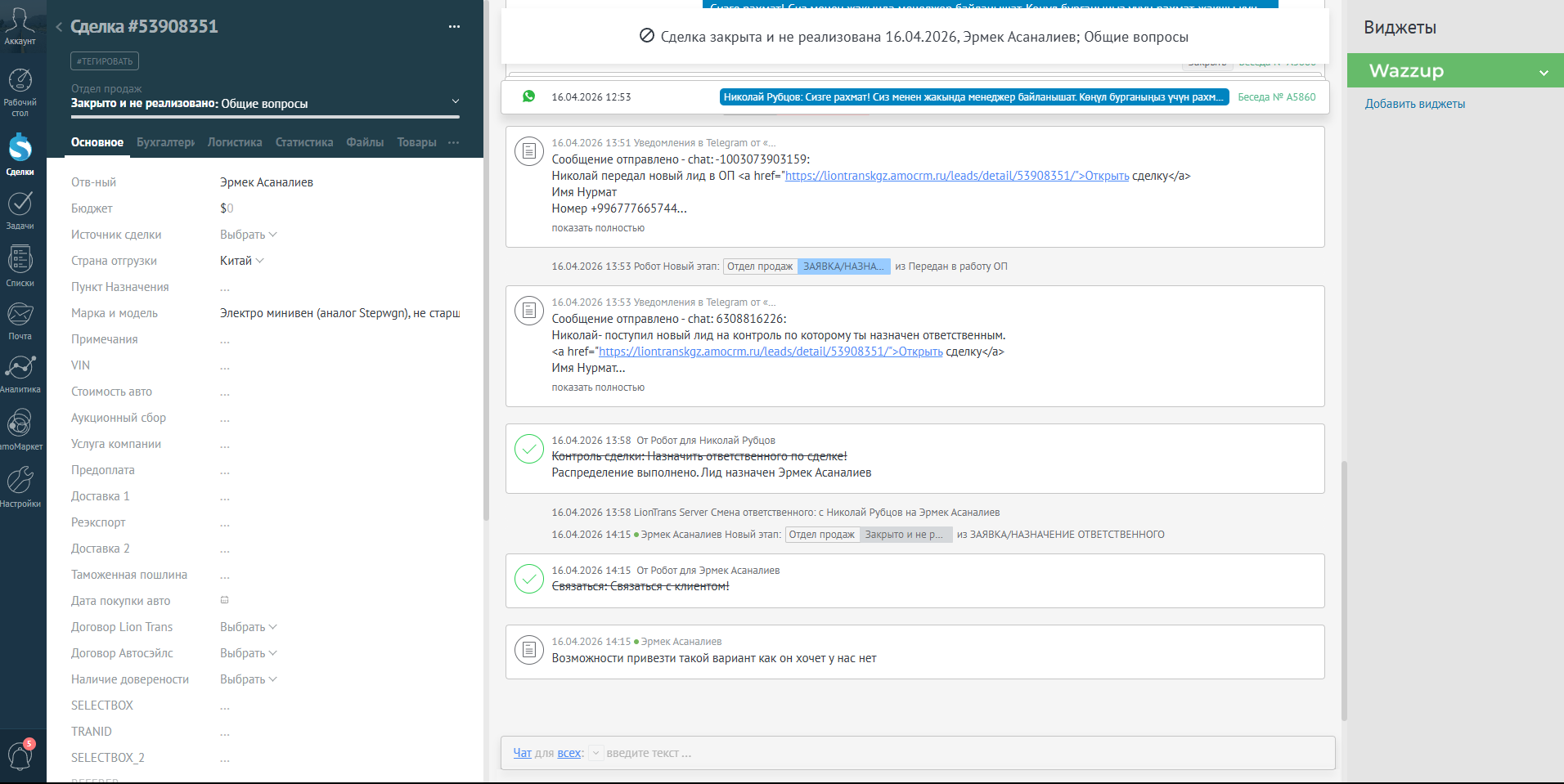Switch to Статистика tab

pos(304,142)
